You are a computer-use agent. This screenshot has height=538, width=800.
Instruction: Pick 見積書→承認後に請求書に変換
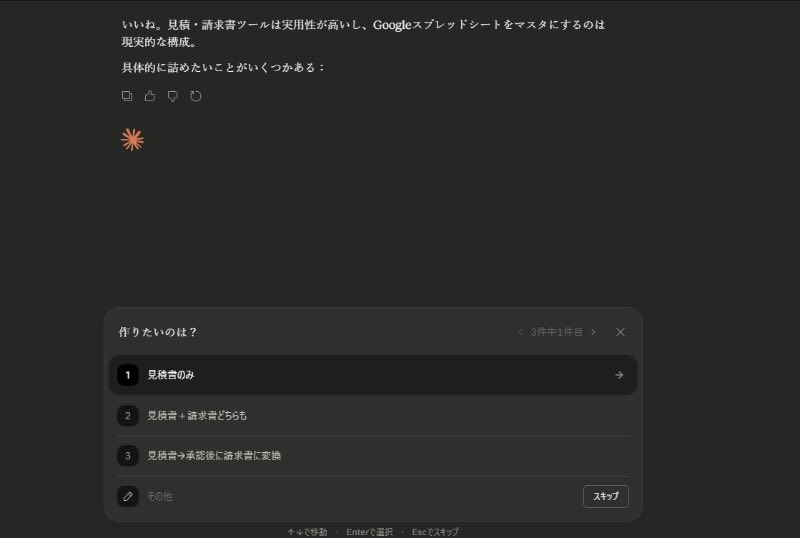214,455
